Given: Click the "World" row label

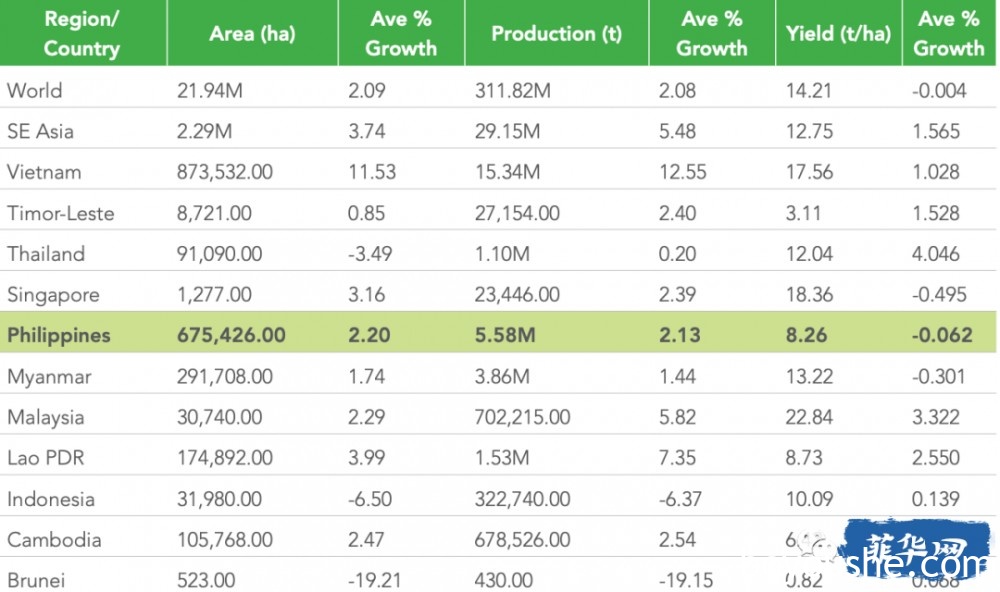Looking at the screenshot, I should pyautogui.click(x=34, y=91).
